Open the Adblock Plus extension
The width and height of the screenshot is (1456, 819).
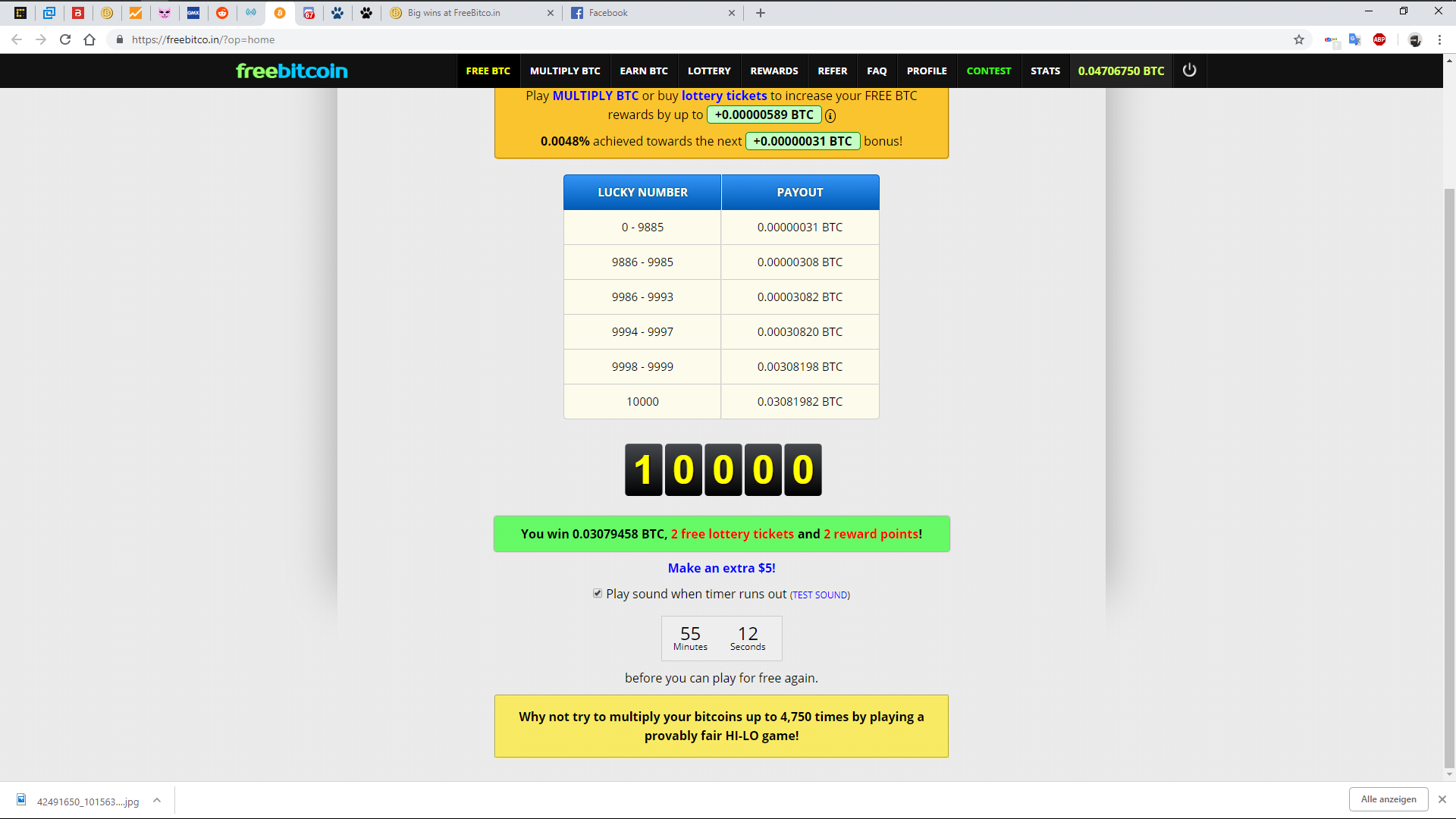click(1379, 39)
